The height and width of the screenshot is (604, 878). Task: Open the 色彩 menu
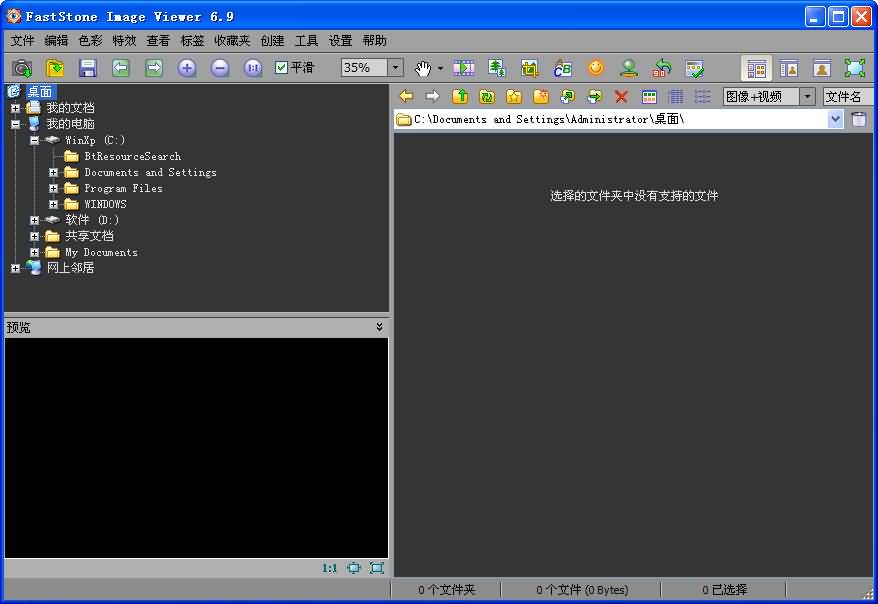(90, 40)
